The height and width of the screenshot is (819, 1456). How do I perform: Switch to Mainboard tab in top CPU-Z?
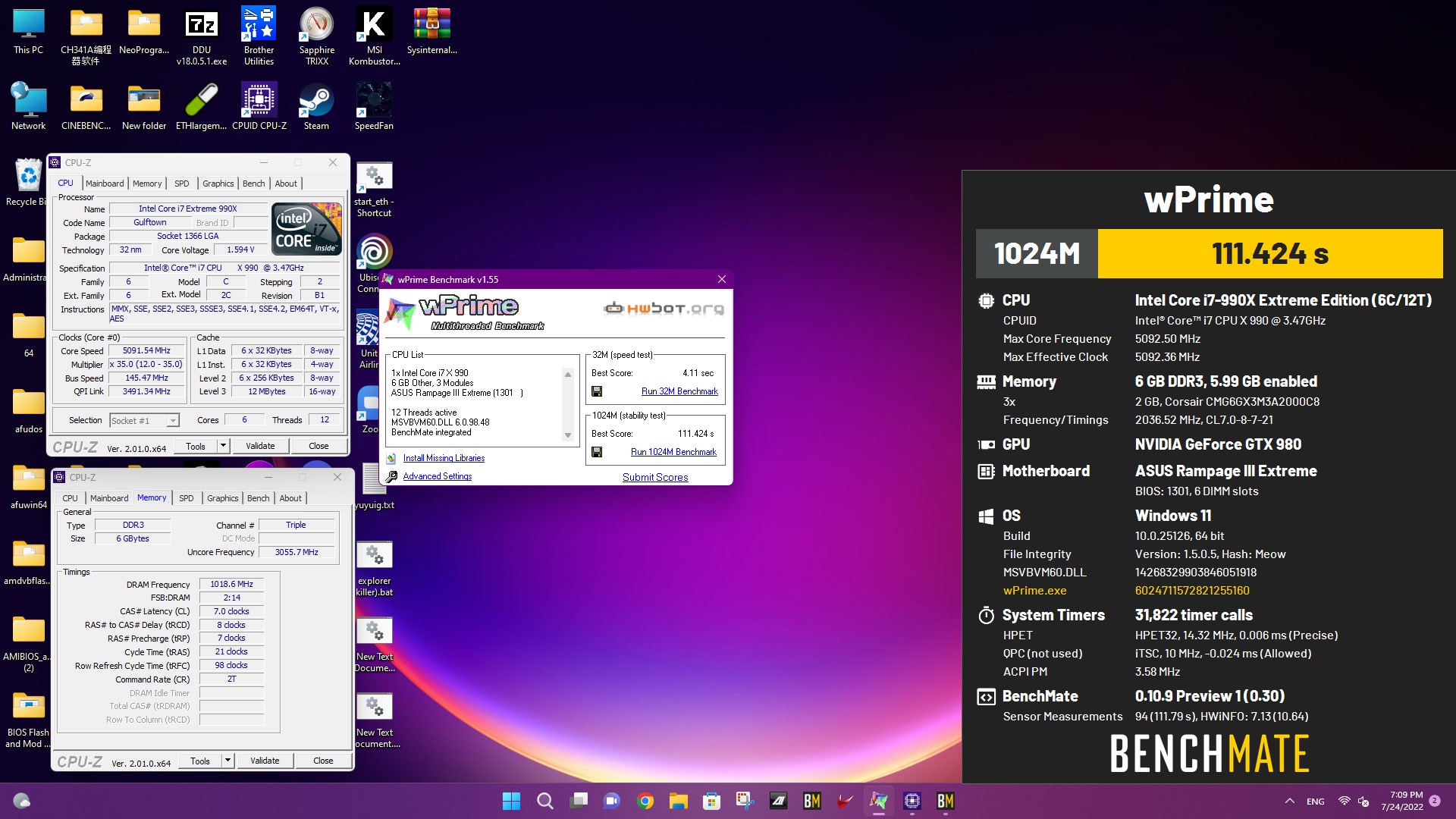coord(105,184)
